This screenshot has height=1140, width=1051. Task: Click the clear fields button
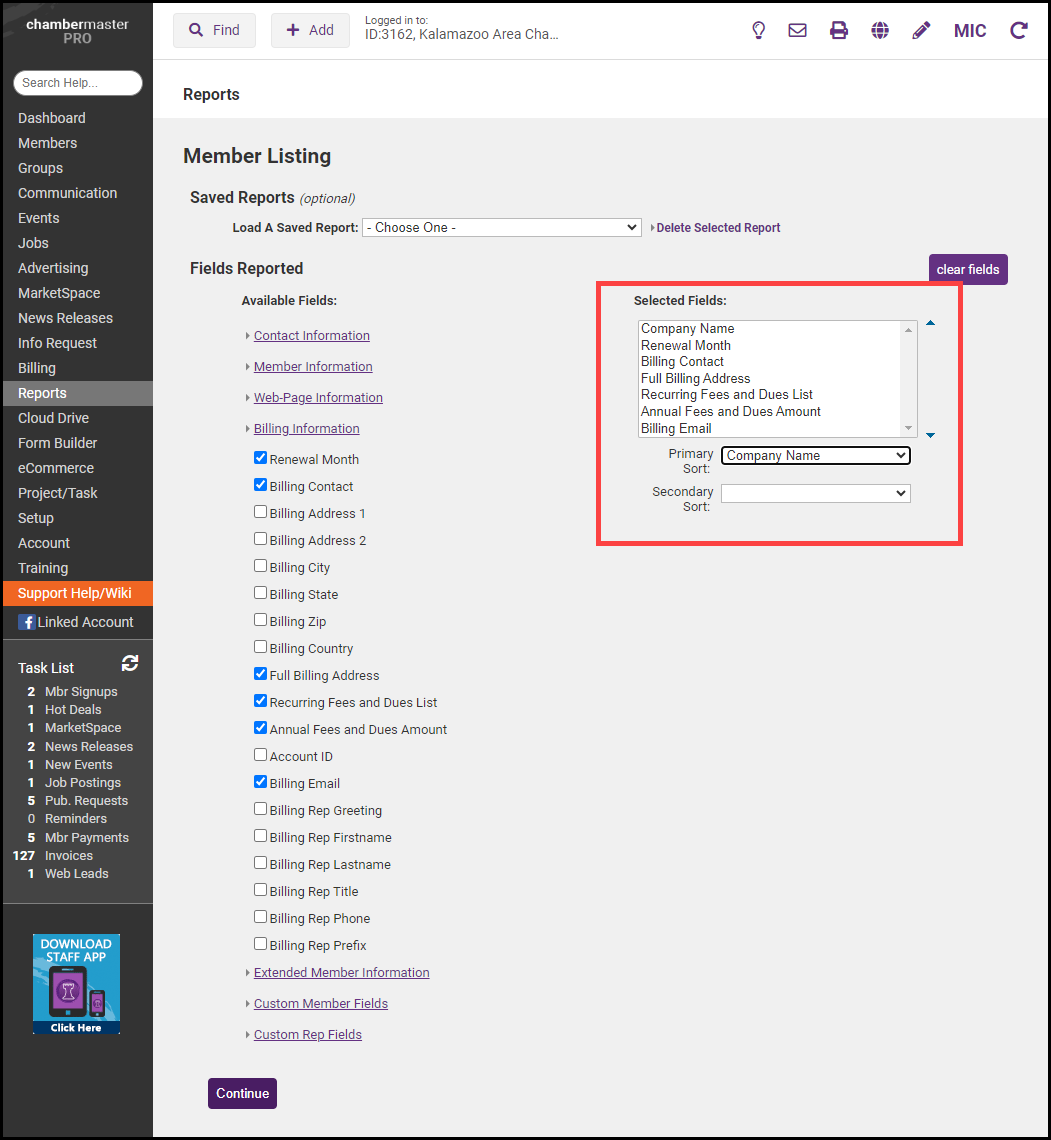[x=967, y=270]
